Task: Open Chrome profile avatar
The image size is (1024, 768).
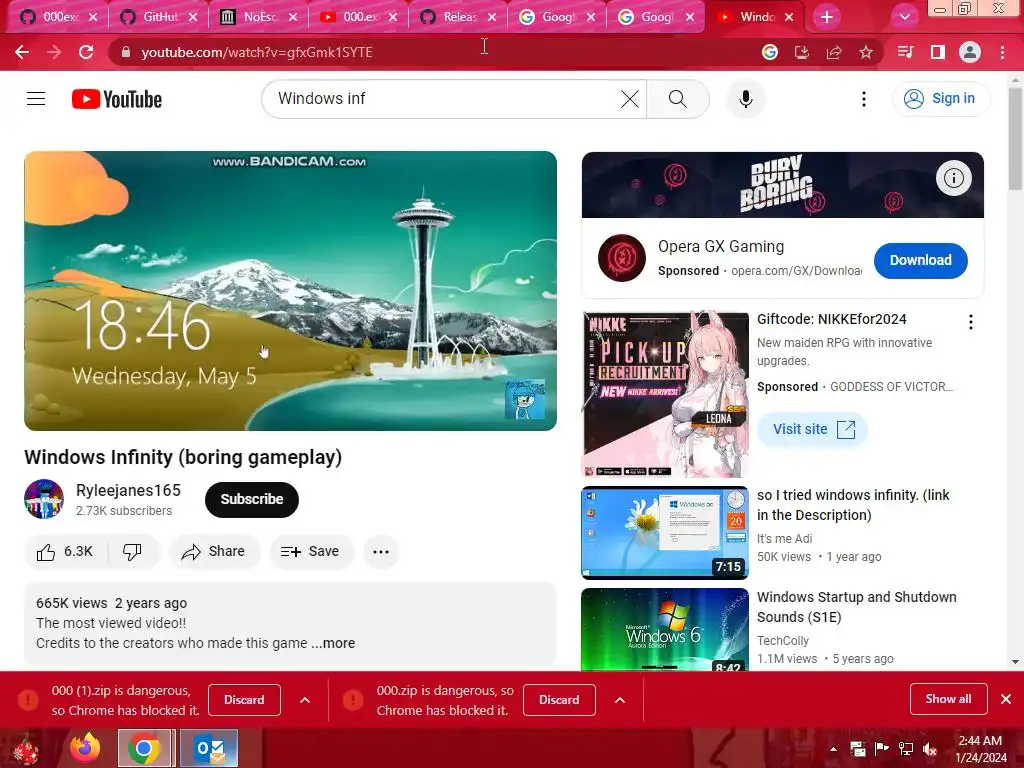Action: pos(970,52)
